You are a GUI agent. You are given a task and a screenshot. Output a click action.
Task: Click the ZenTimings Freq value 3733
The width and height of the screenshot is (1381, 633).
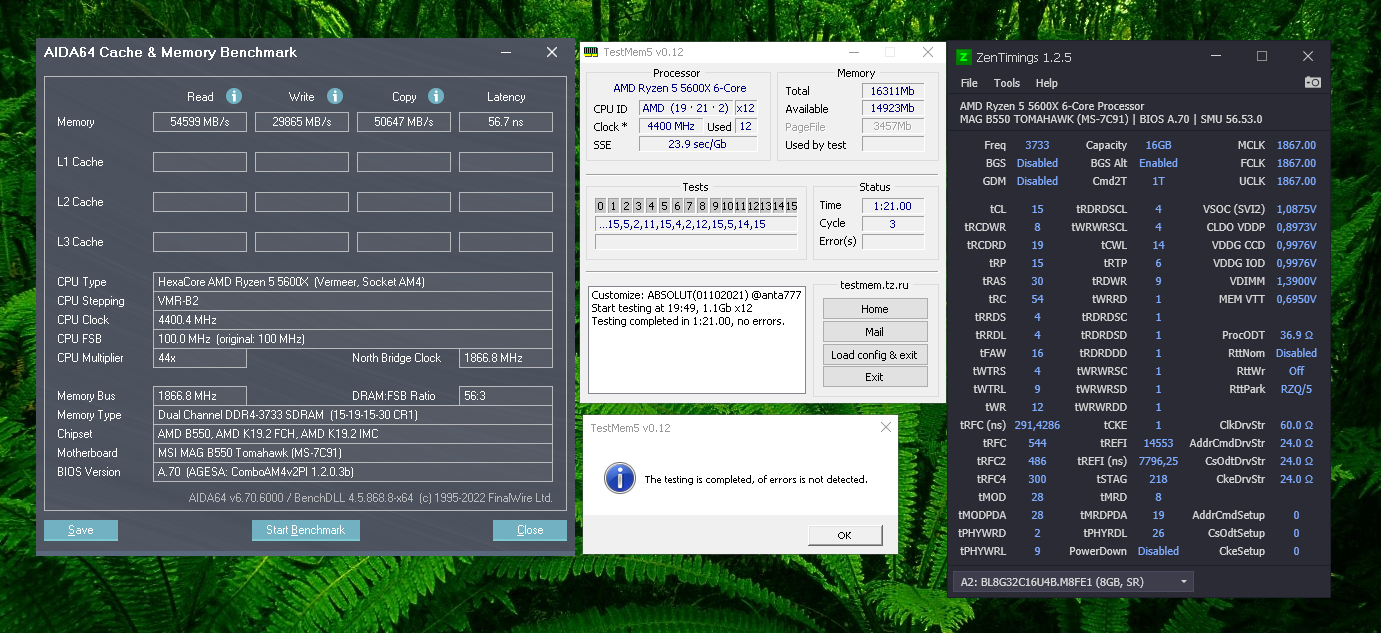(x=1037, y=145)
